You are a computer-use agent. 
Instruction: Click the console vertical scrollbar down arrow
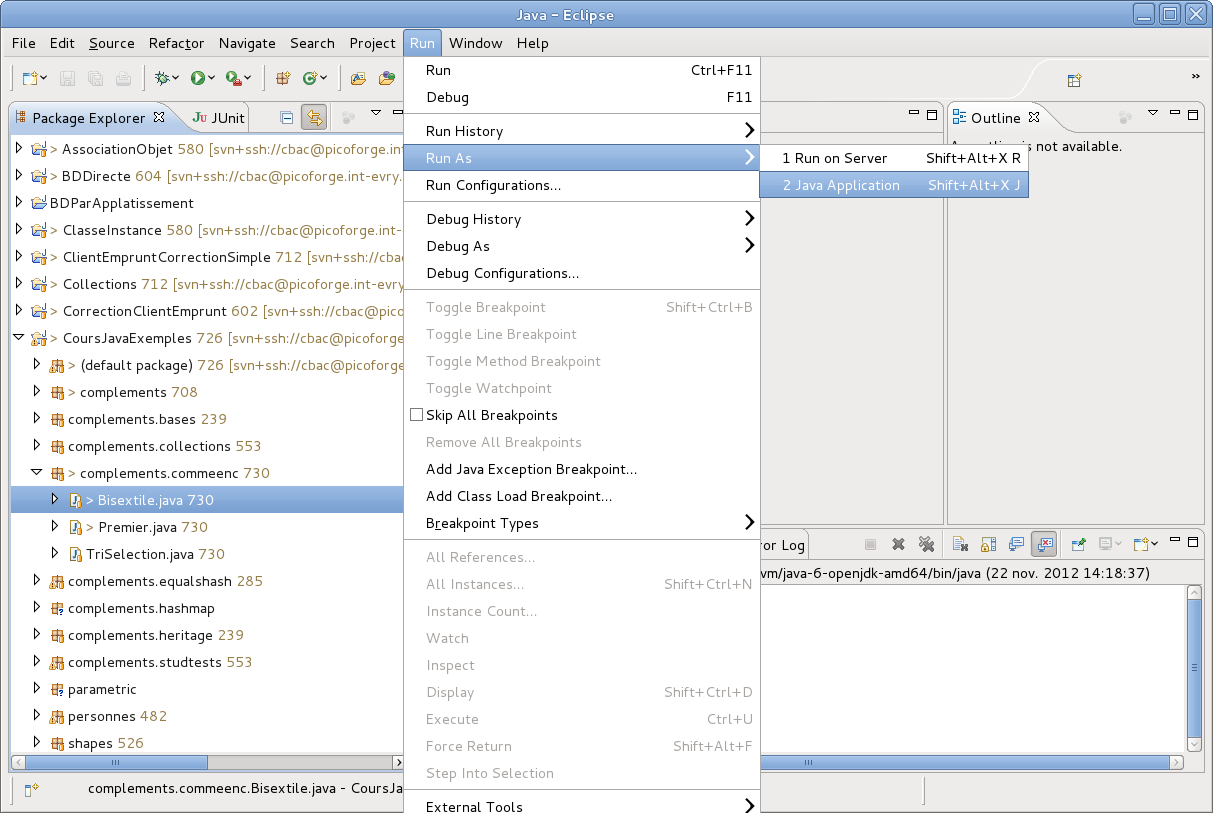[1194, 744]
